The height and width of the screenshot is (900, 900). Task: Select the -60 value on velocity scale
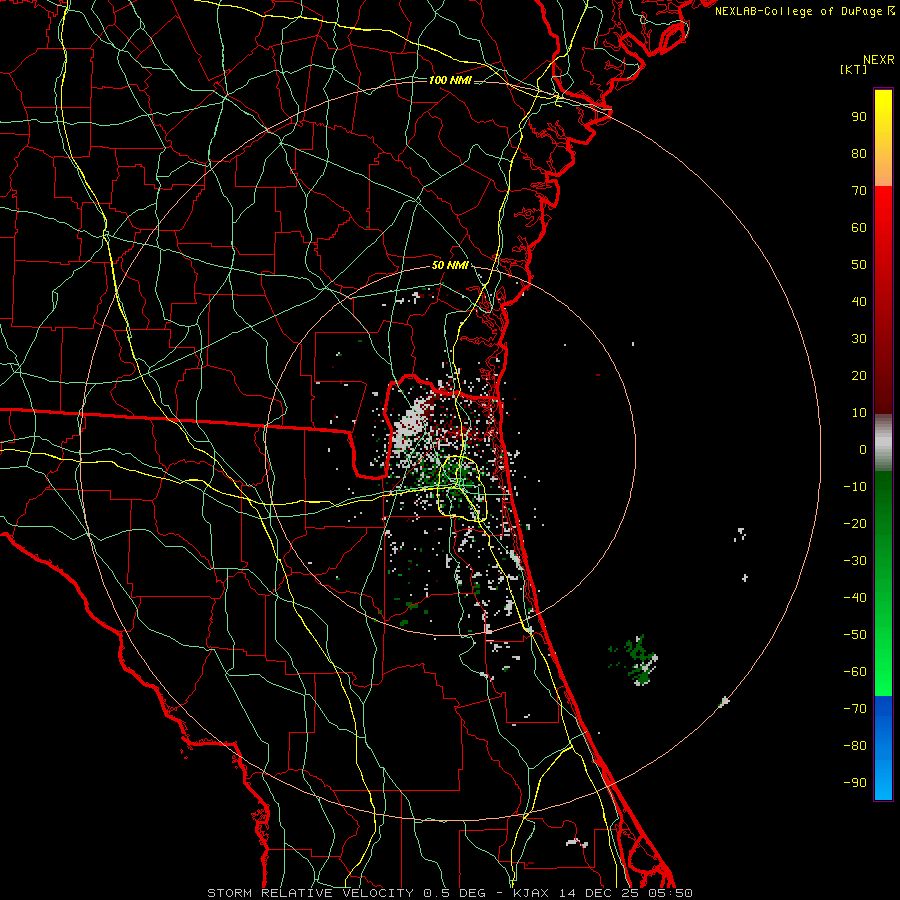(855, 672)
